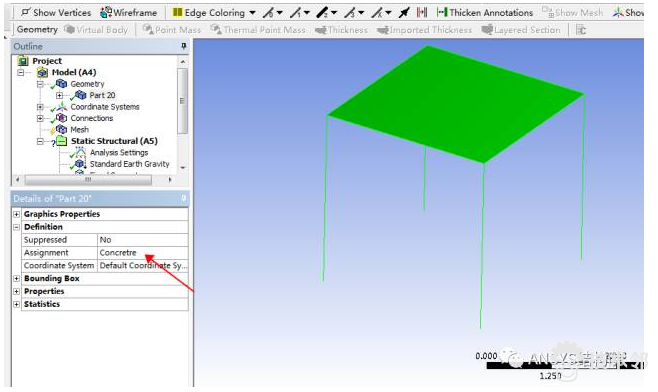Click the Suppressed value 'No'
The height and width of the screenshot is (392, 658).
pos(142,240)
